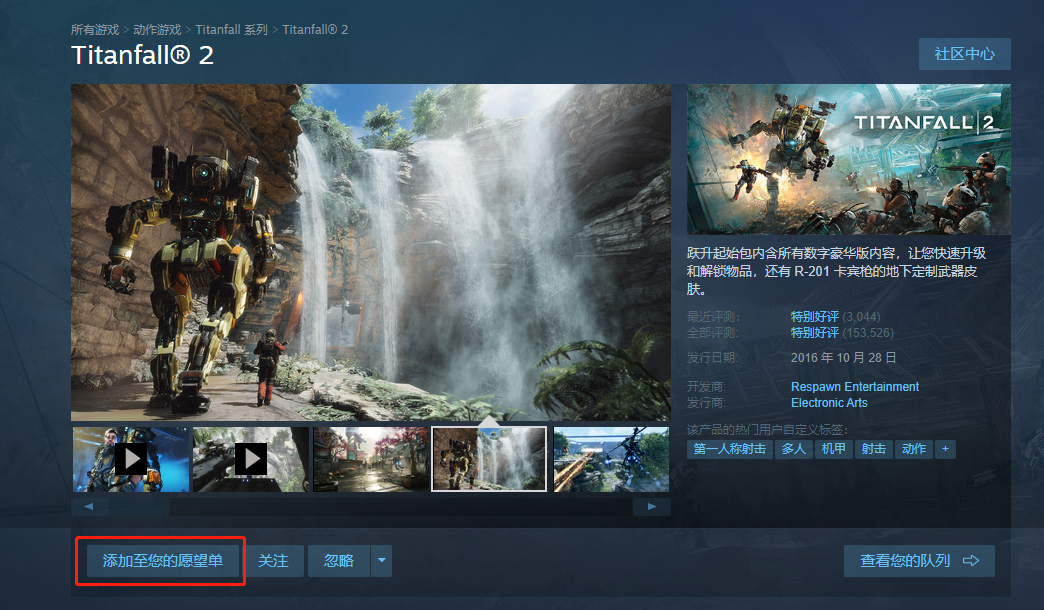Go to 所有游戏 breadcrumb link

[95, 30]
